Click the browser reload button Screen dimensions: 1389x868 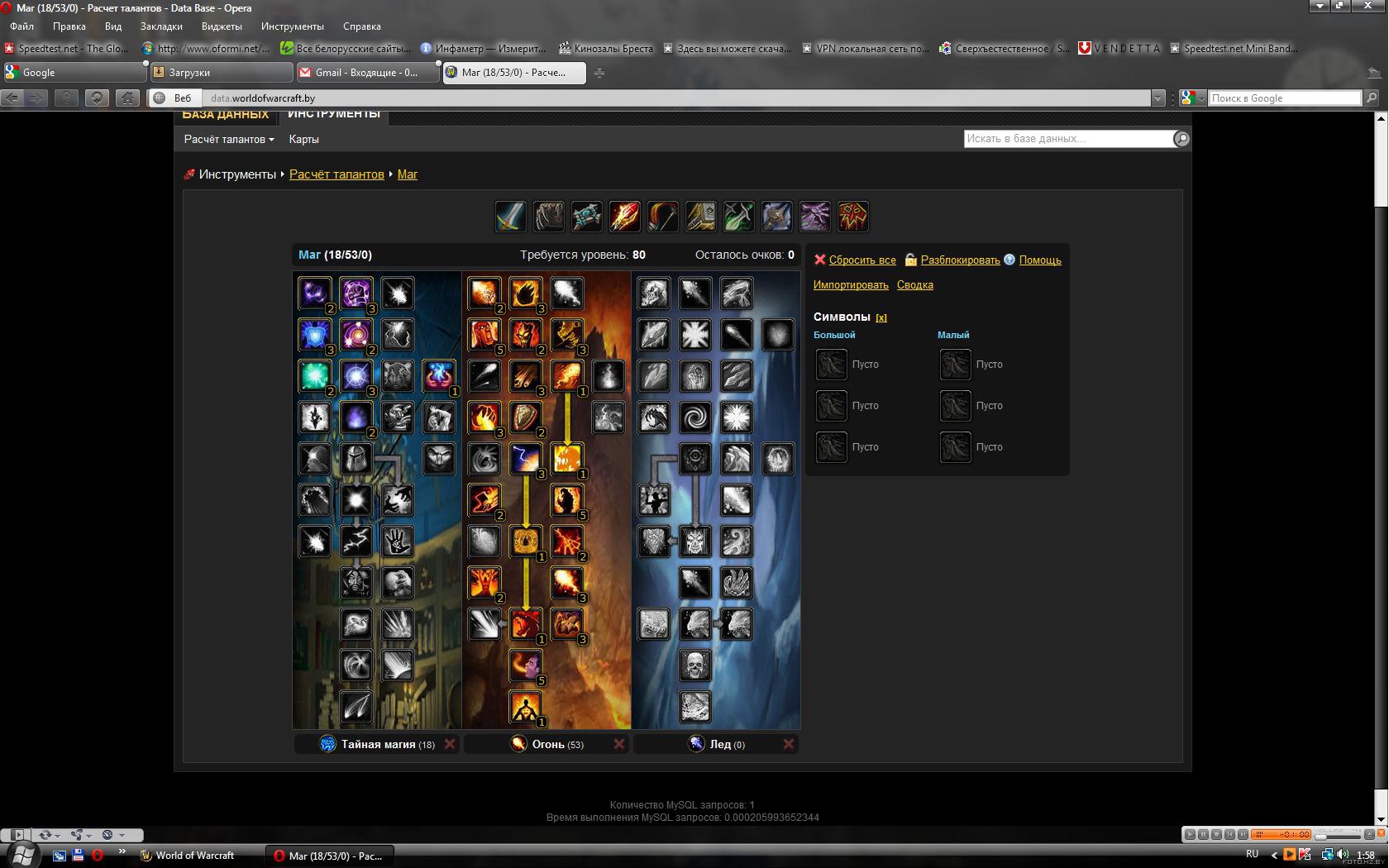coord(97,98)
